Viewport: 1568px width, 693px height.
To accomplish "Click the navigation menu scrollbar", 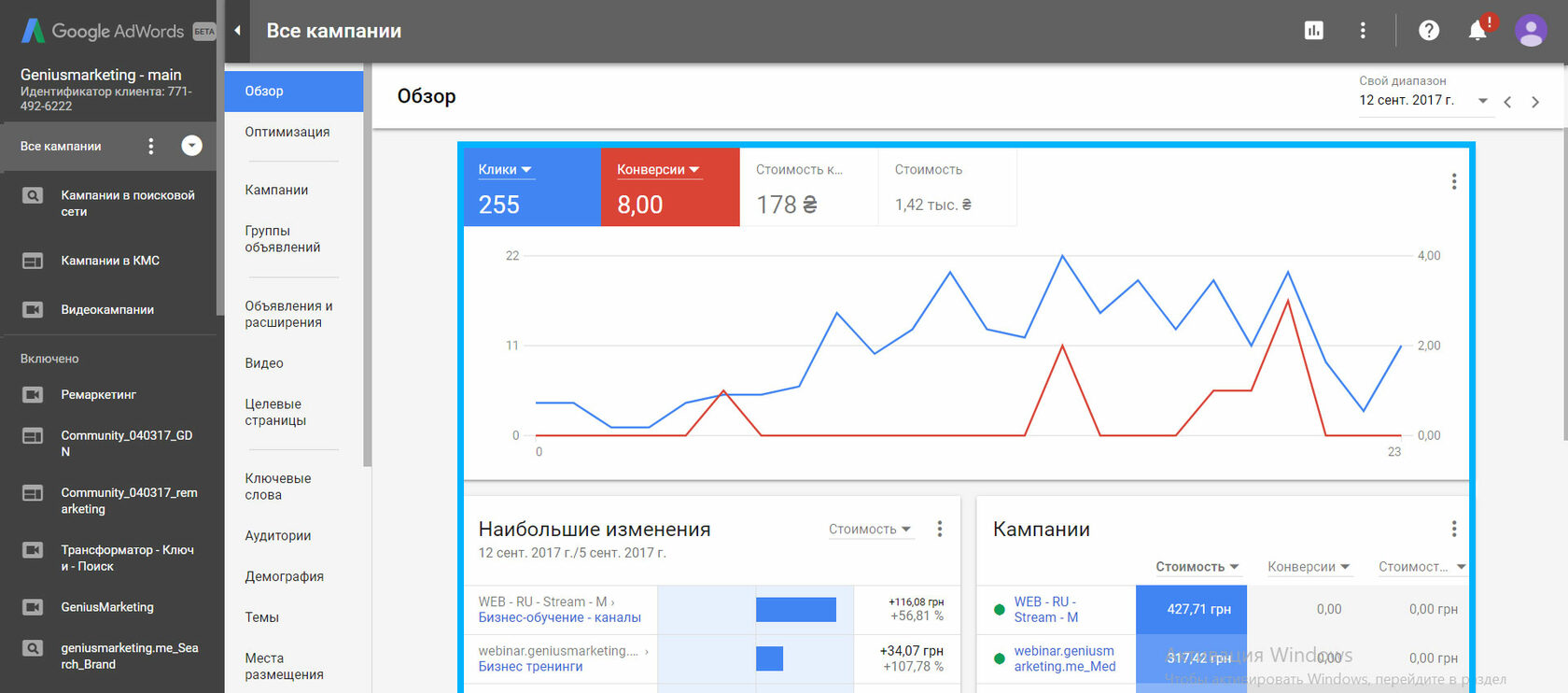I will [x=368, y=266].
